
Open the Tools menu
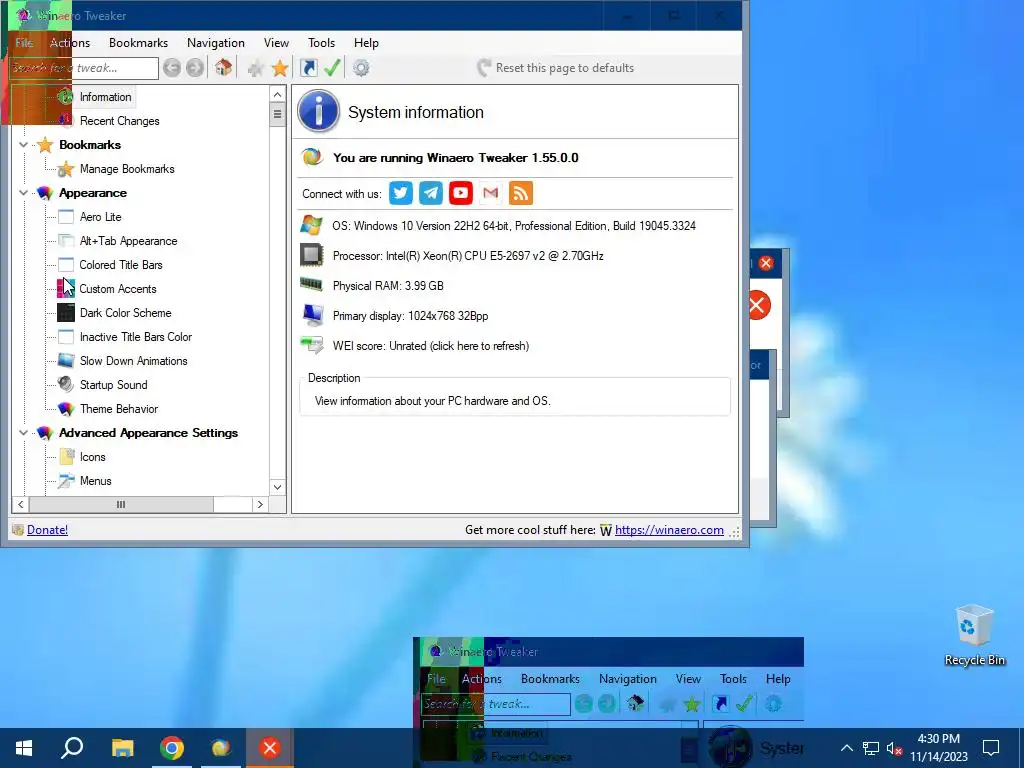click(321, 43)
